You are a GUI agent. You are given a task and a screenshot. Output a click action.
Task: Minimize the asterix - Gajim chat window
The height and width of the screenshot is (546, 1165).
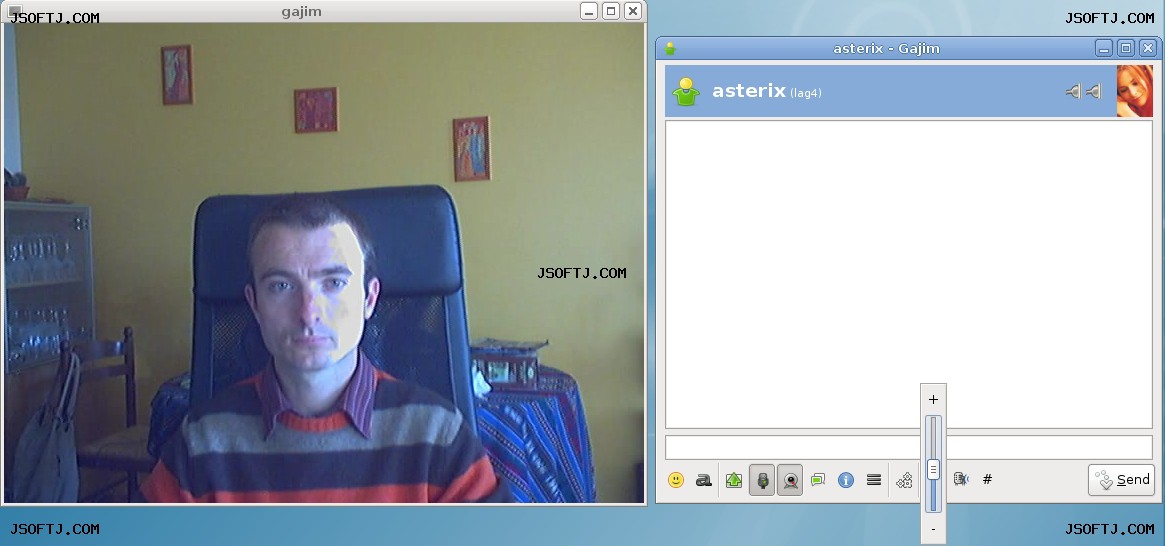[1104, 49]
